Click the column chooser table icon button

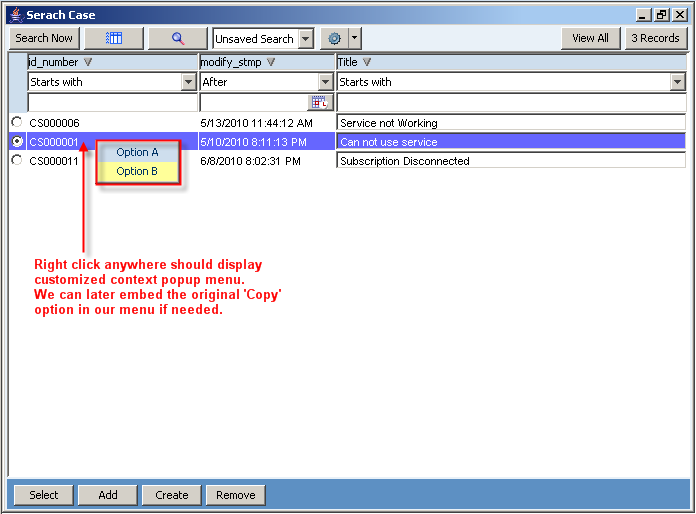pos(113,38)
